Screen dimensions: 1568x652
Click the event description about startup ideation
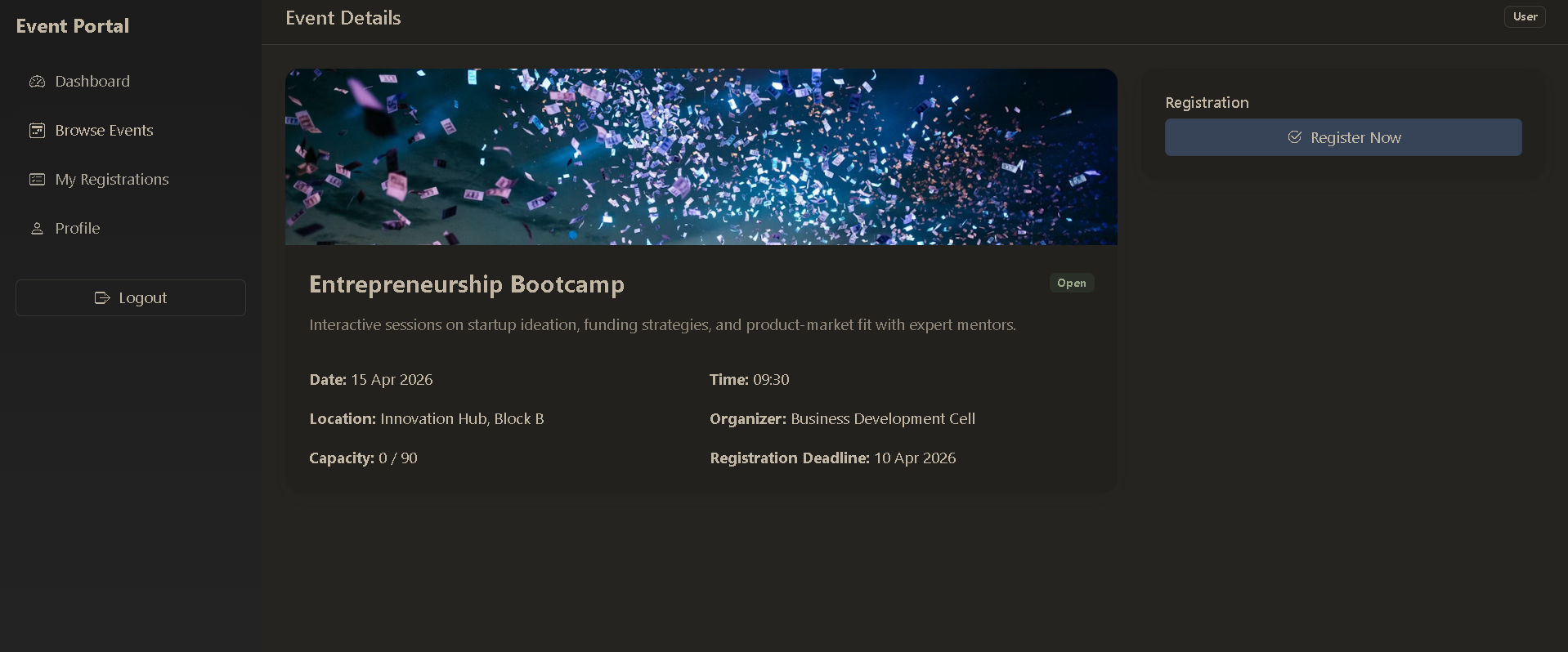click(662, 325)
